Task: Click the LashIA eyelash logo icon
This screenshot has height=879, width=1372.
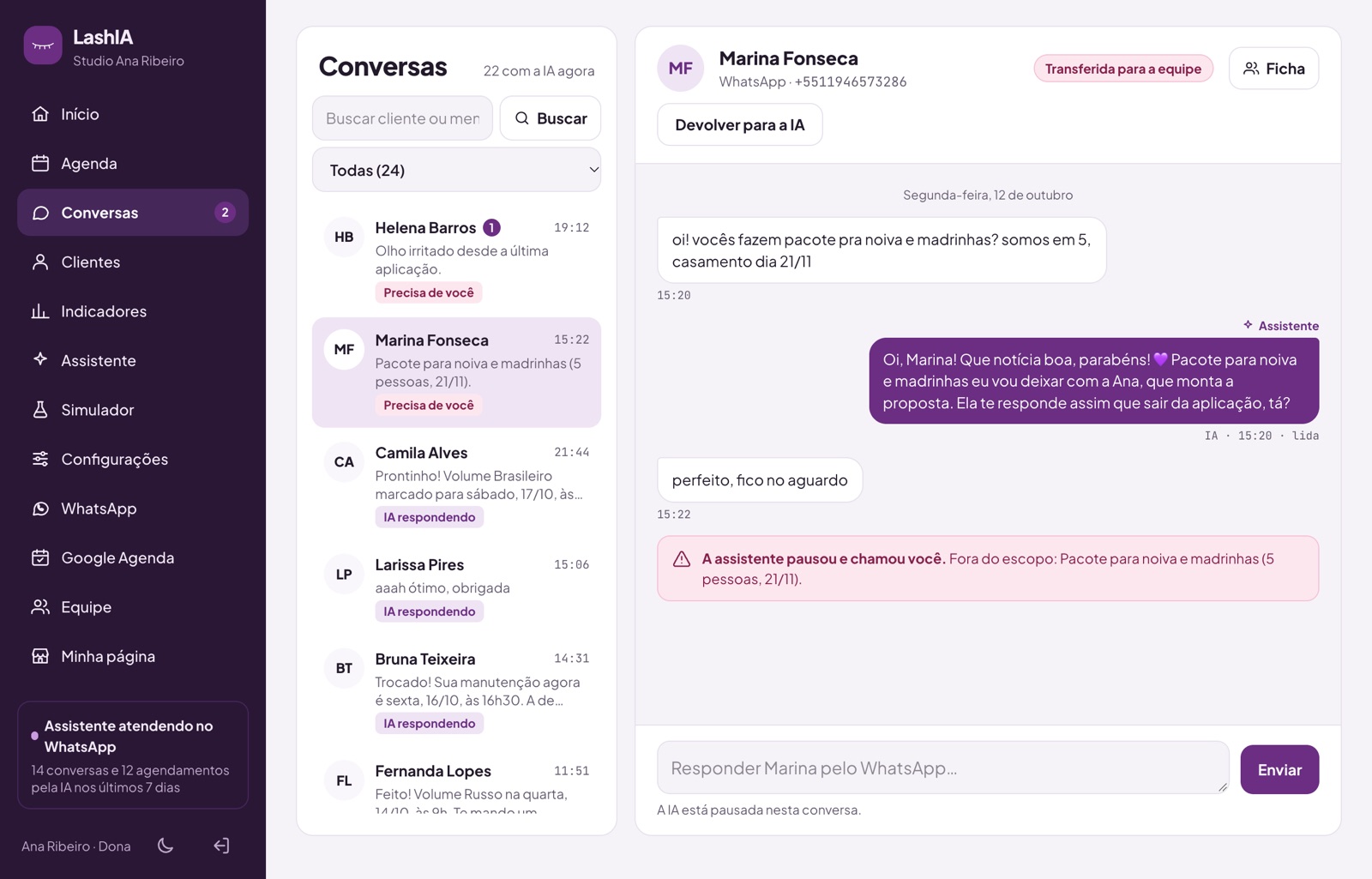Action: (x=43, y=45)
